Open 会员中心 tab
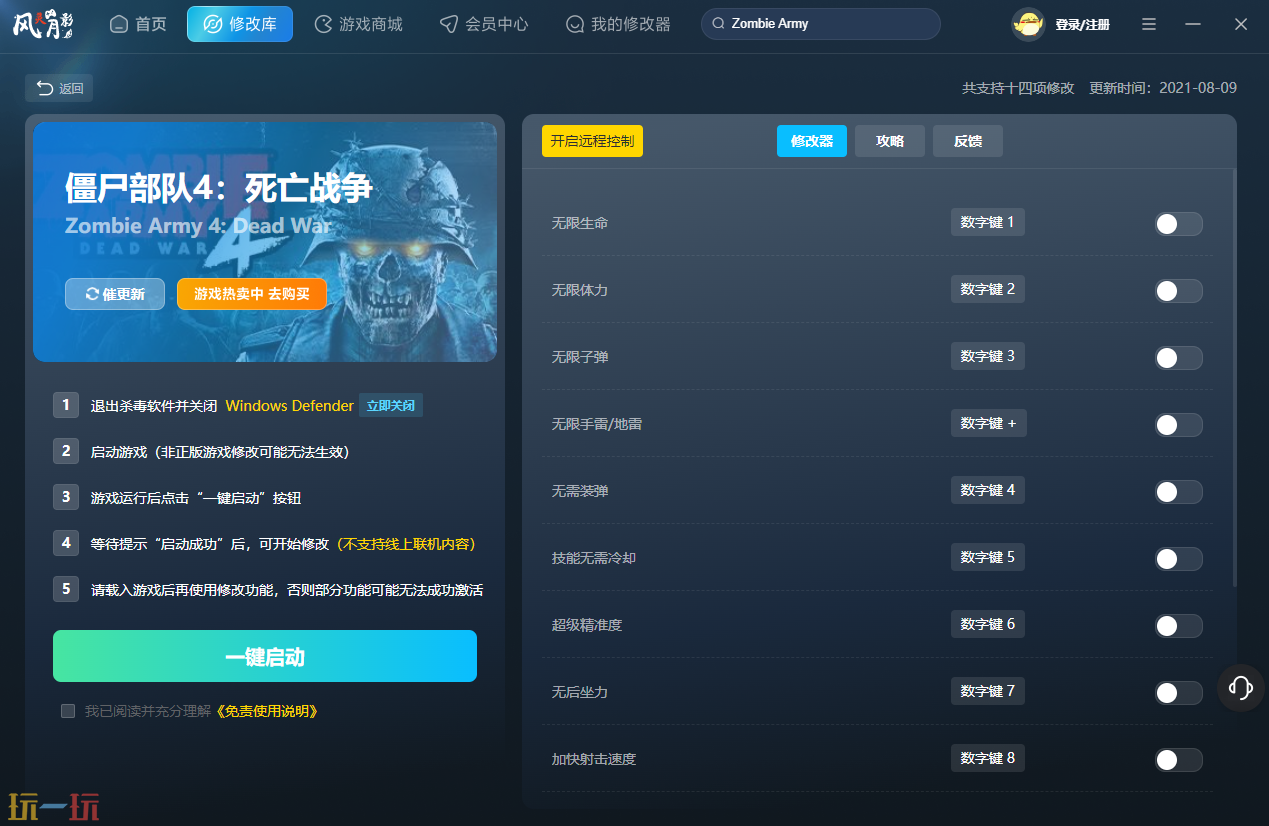 tap(484, 24)
